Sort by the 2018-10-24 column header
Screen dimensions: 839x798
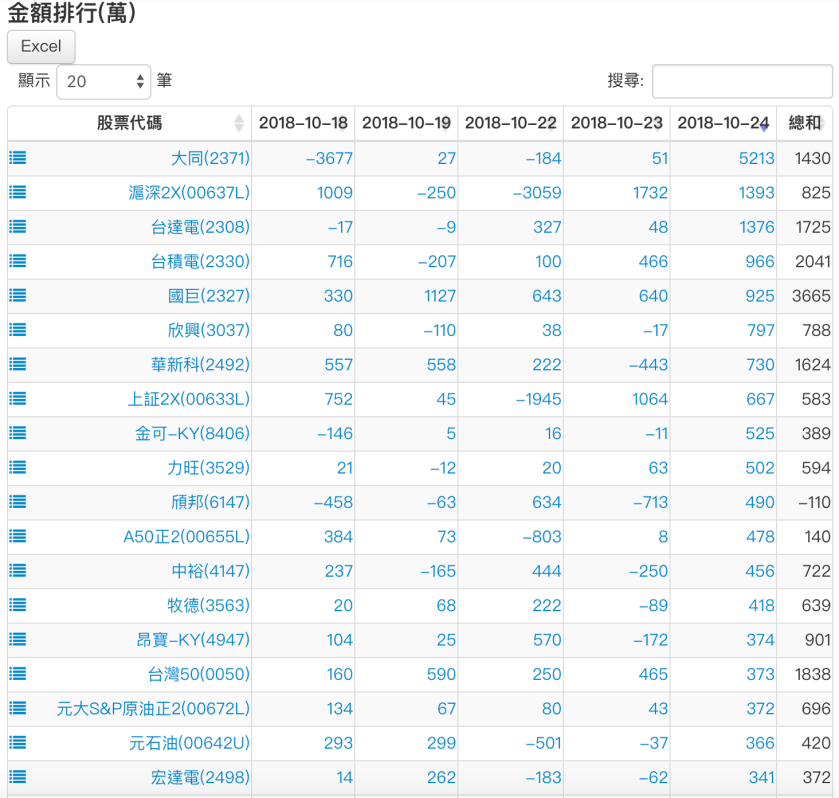723,123
